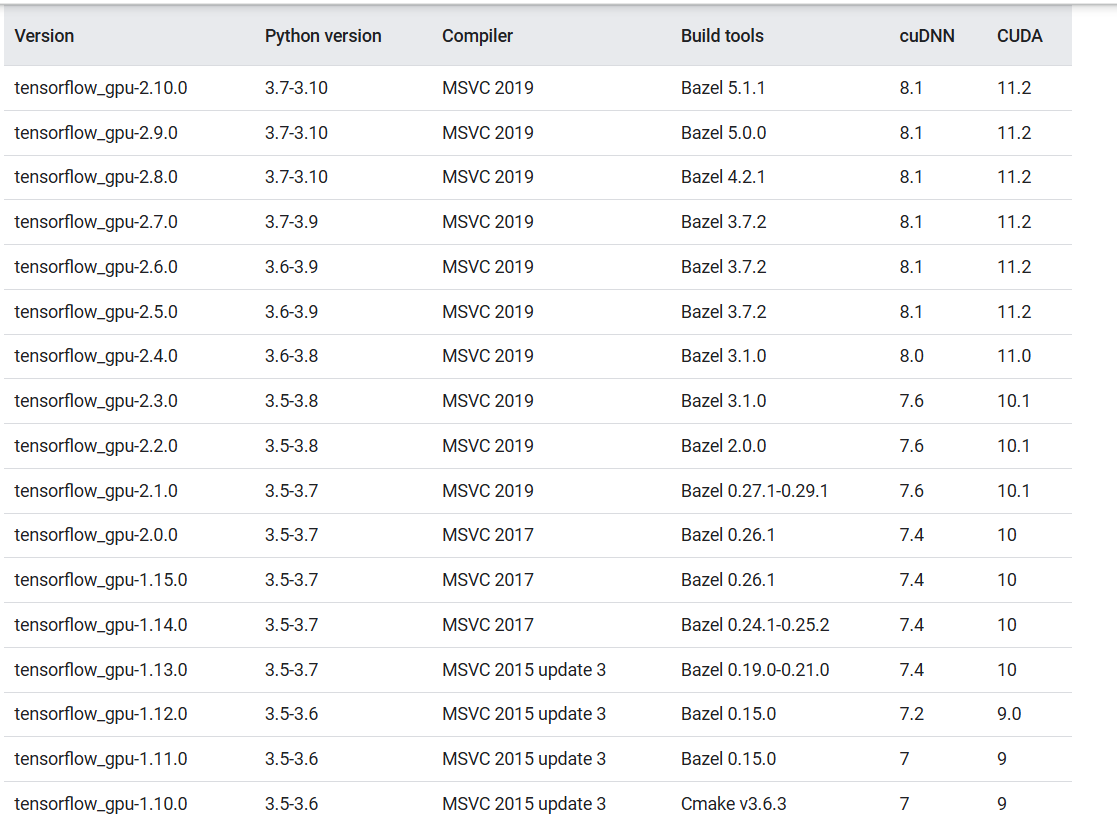
Task: Click the Build tools column header
Action: click(722, 36)
